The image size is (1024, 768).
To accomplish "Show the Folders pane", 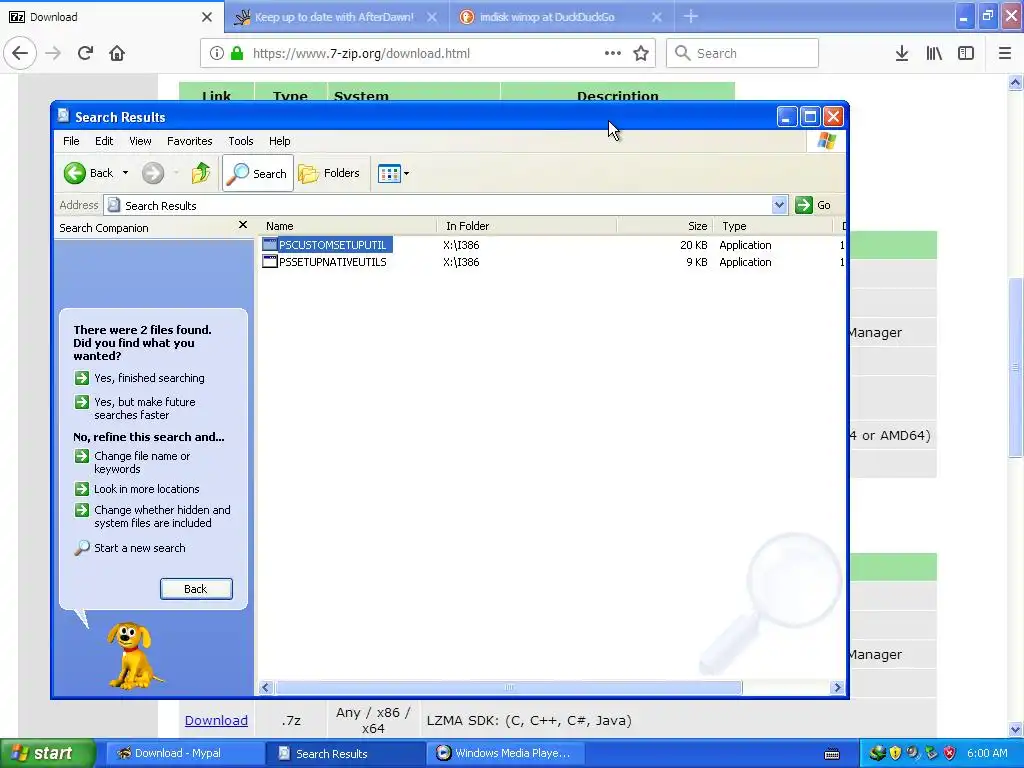I will (x=329, y=173).
